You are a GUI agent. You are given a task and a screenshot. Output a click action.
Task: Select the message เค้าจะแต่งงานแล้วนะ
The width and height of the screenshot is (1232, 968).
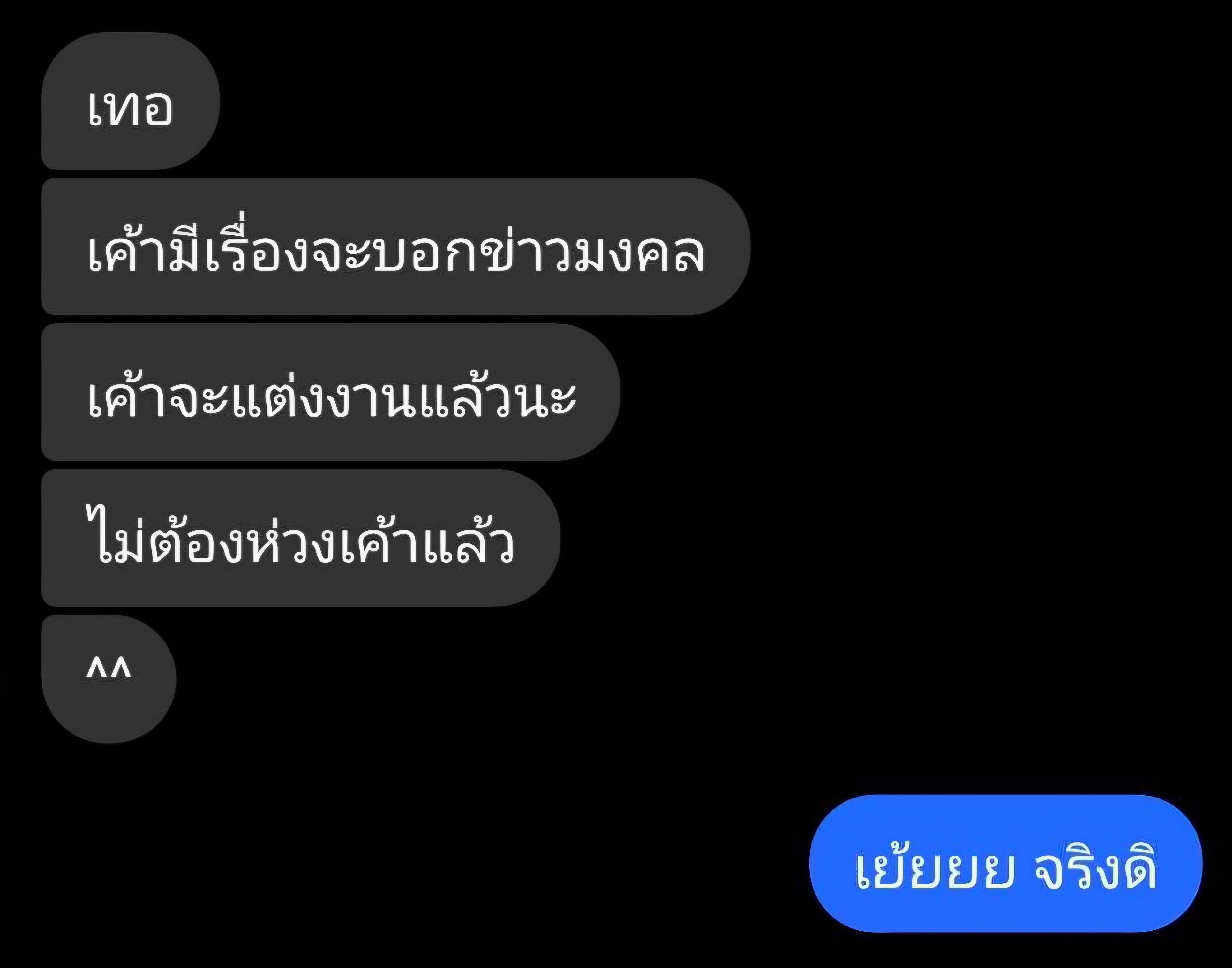coord(331,392)
